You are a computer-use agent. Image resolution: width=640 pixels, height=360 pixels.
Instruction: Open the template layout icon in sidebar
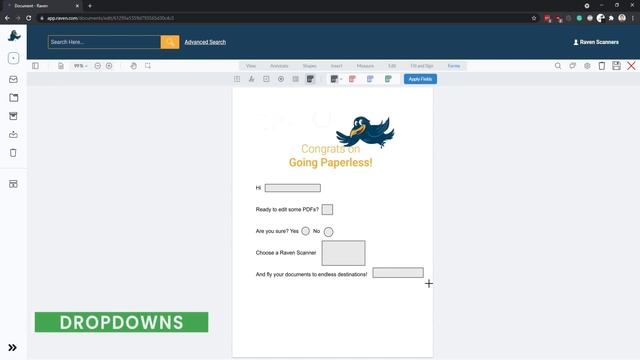(x=13, y=184)
